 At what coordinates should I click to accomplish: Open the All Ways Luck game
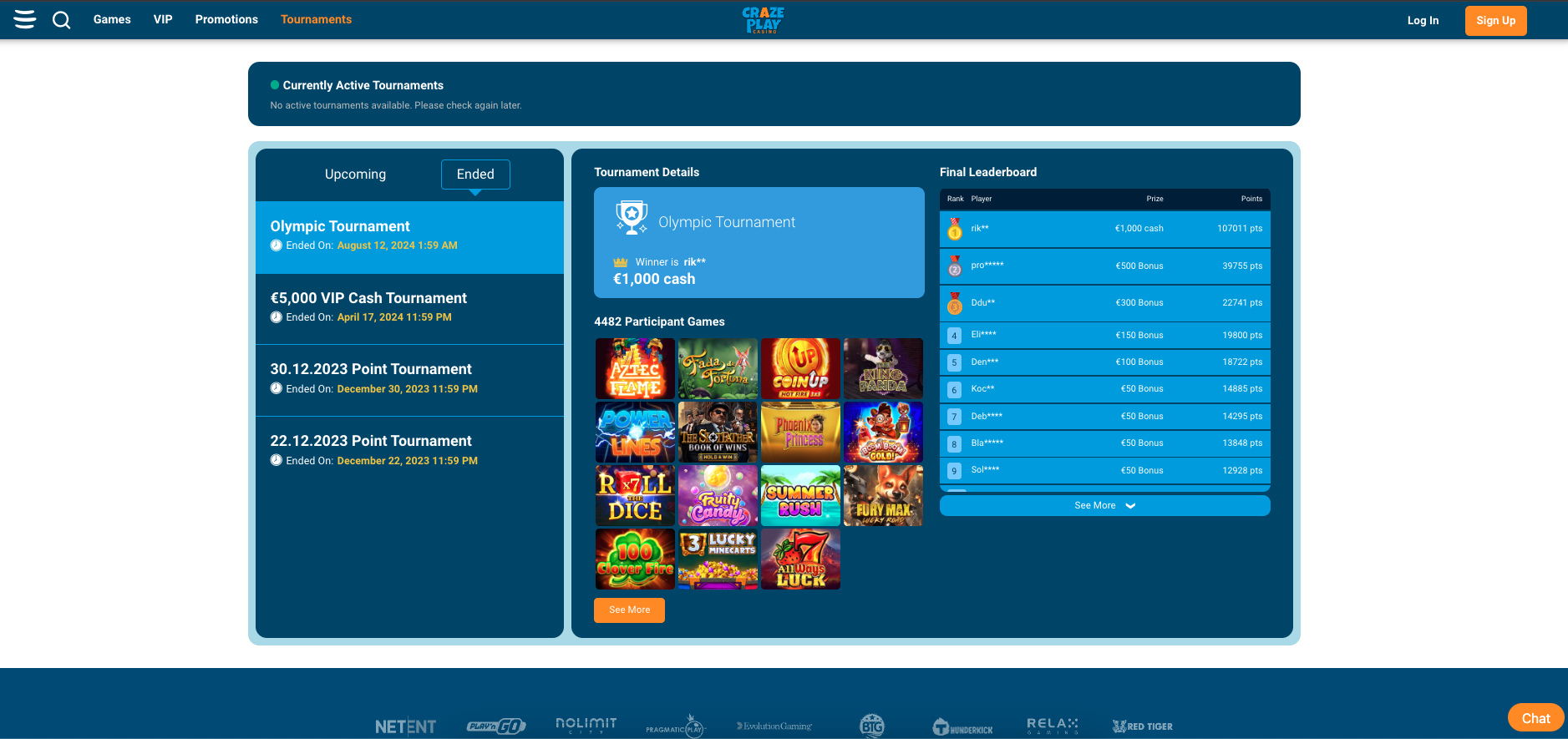point(800,559)
